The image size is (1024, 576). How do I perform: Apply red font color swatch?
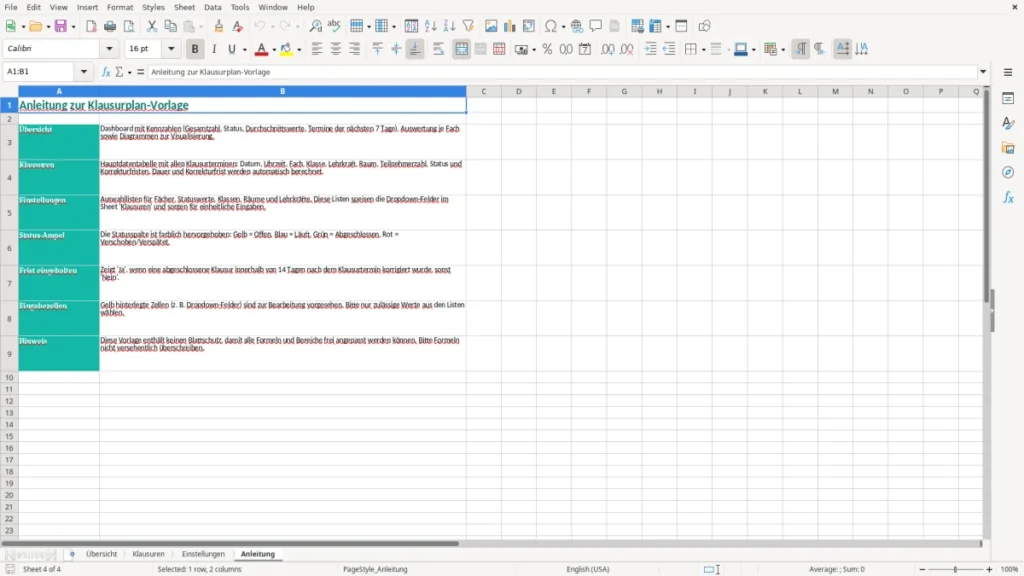[x=261, y=49]
